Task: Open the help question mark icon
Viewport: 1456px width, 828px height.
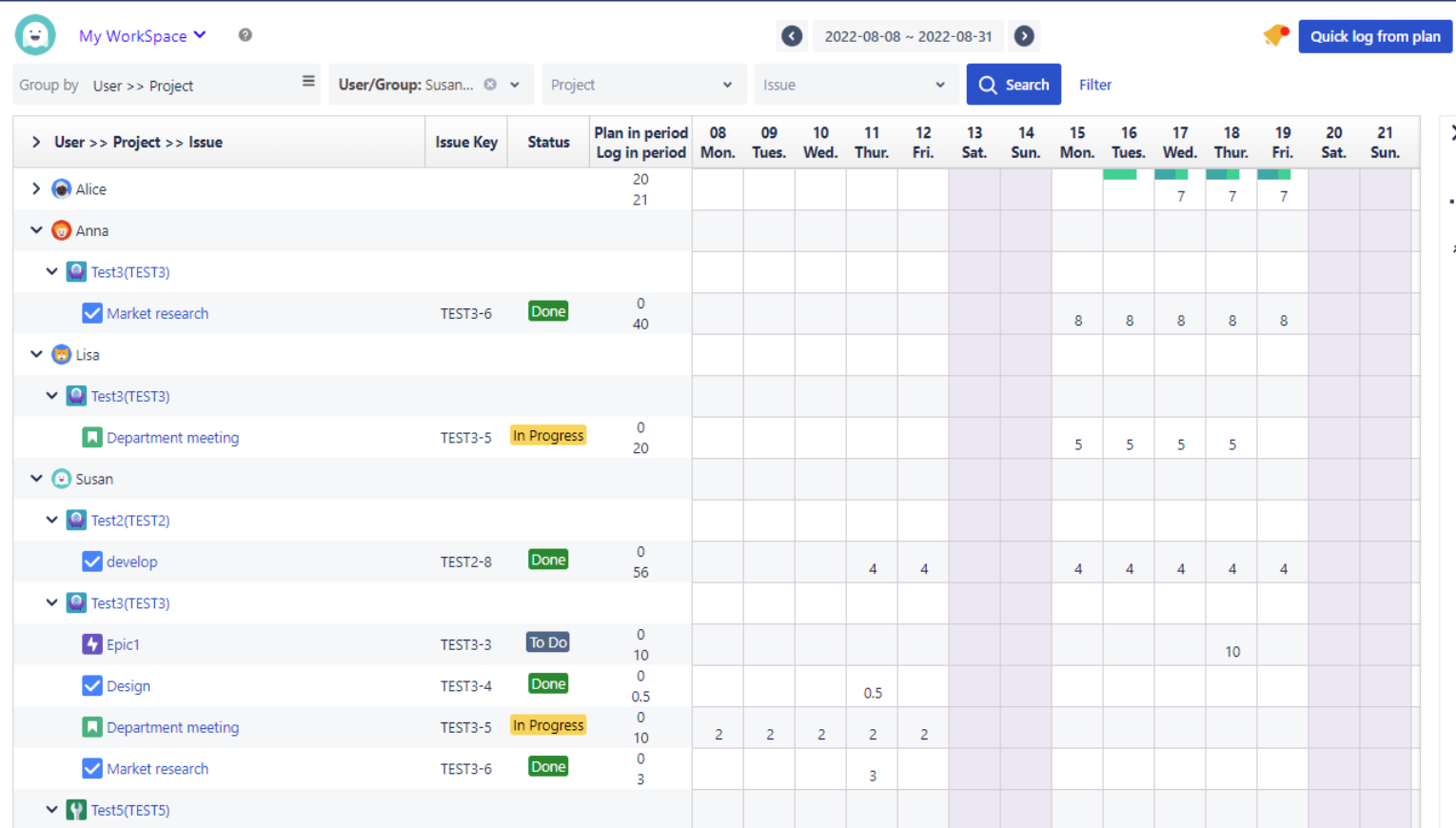Action: tap(246, 35)
